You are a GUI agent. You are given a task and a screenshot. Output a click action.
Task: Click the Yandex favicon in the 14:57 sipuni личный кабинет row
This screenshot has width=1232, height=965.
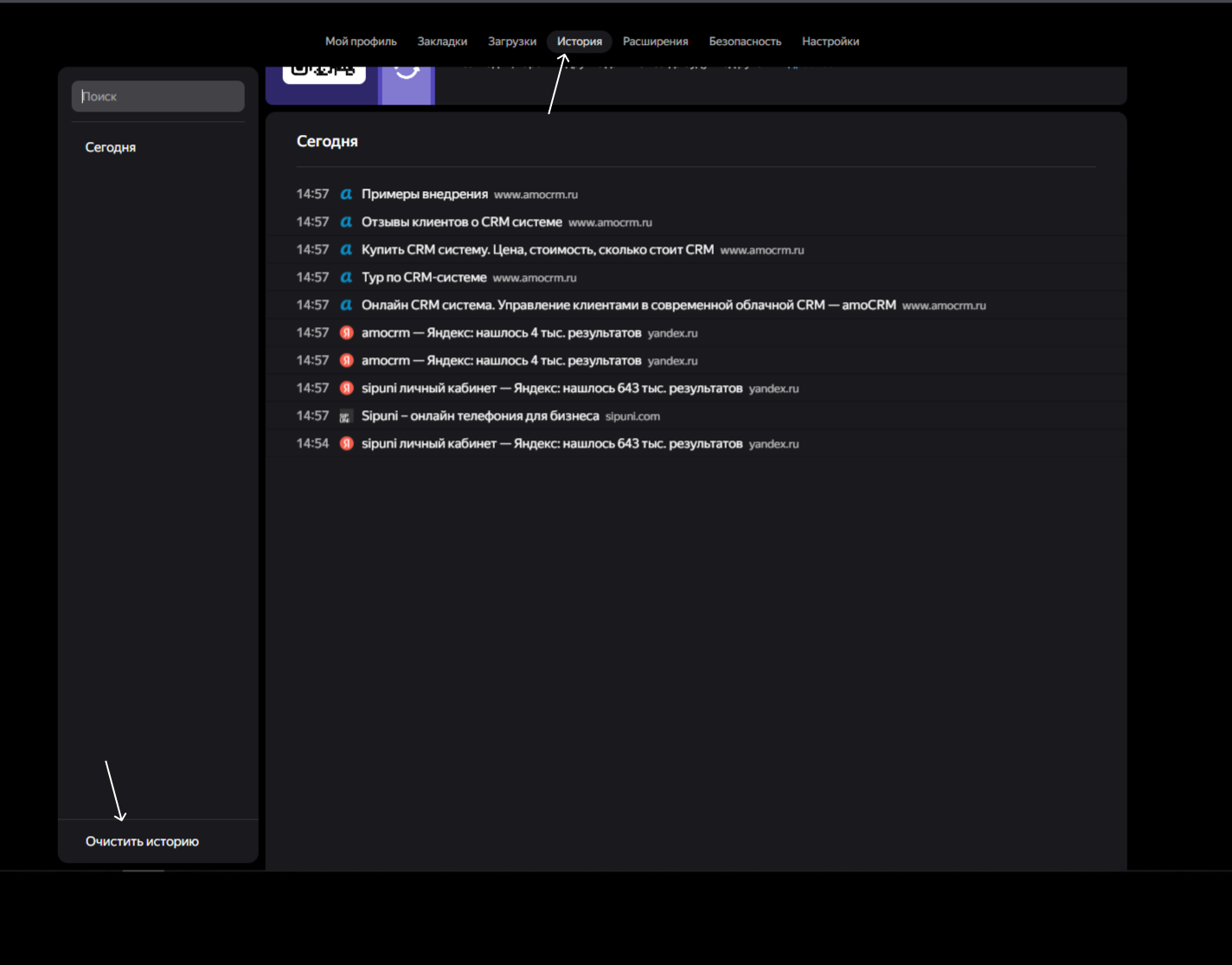pyautogui.click(x=346, y=388)
